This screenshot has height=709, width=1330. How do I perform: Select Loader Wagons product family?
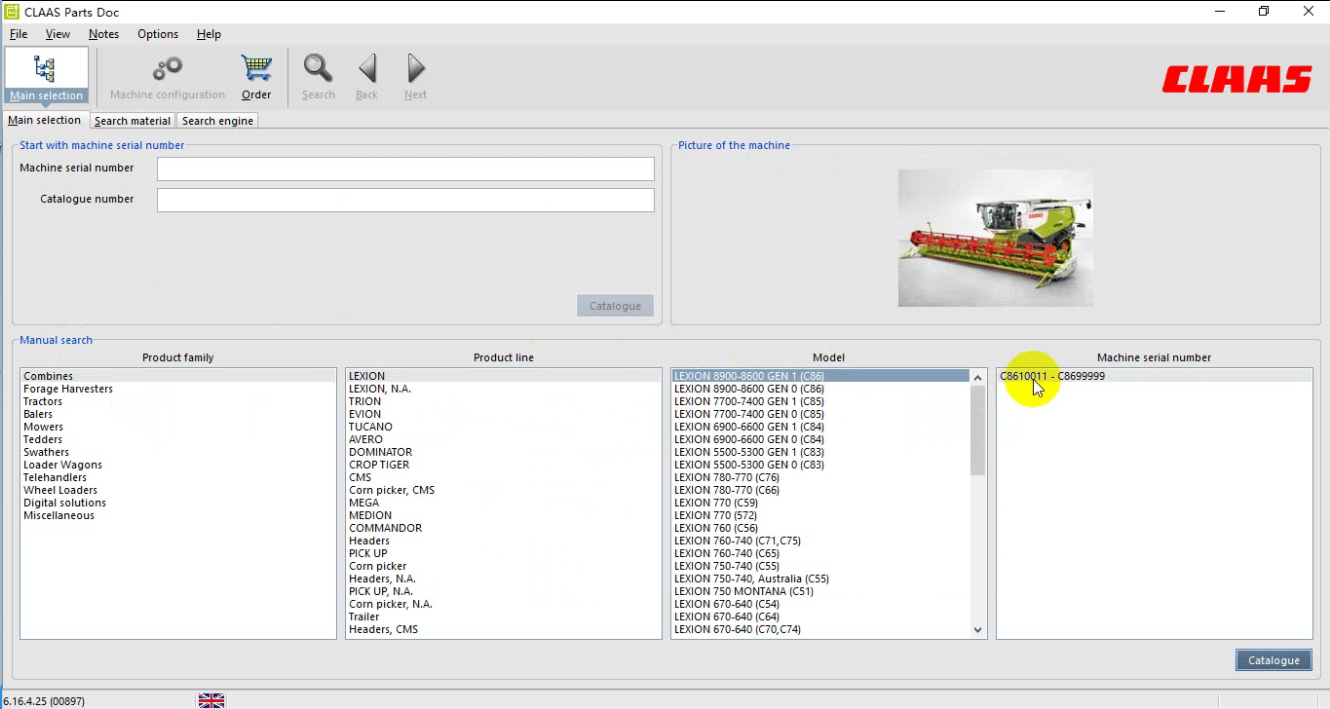point(178,465)
